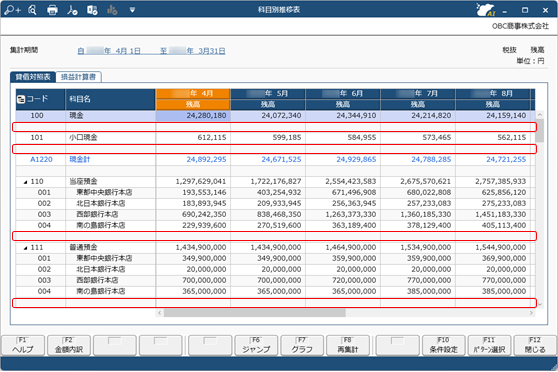558x372 pixels.
Task: Open the toolbar customization dropdown arrow
Action: coord(132,10)
